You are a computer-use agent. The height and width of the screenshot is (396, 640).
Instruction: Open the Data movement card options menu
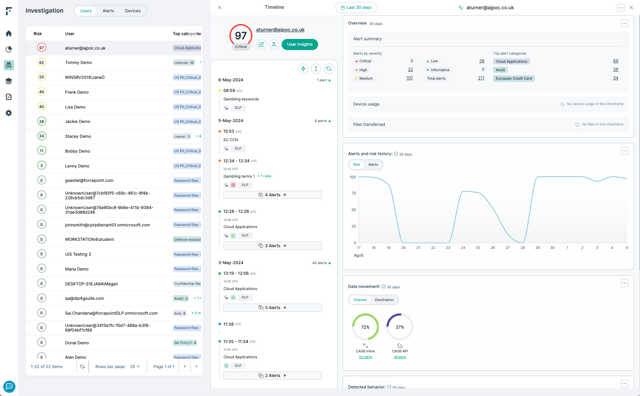click(x=624, y=283)
